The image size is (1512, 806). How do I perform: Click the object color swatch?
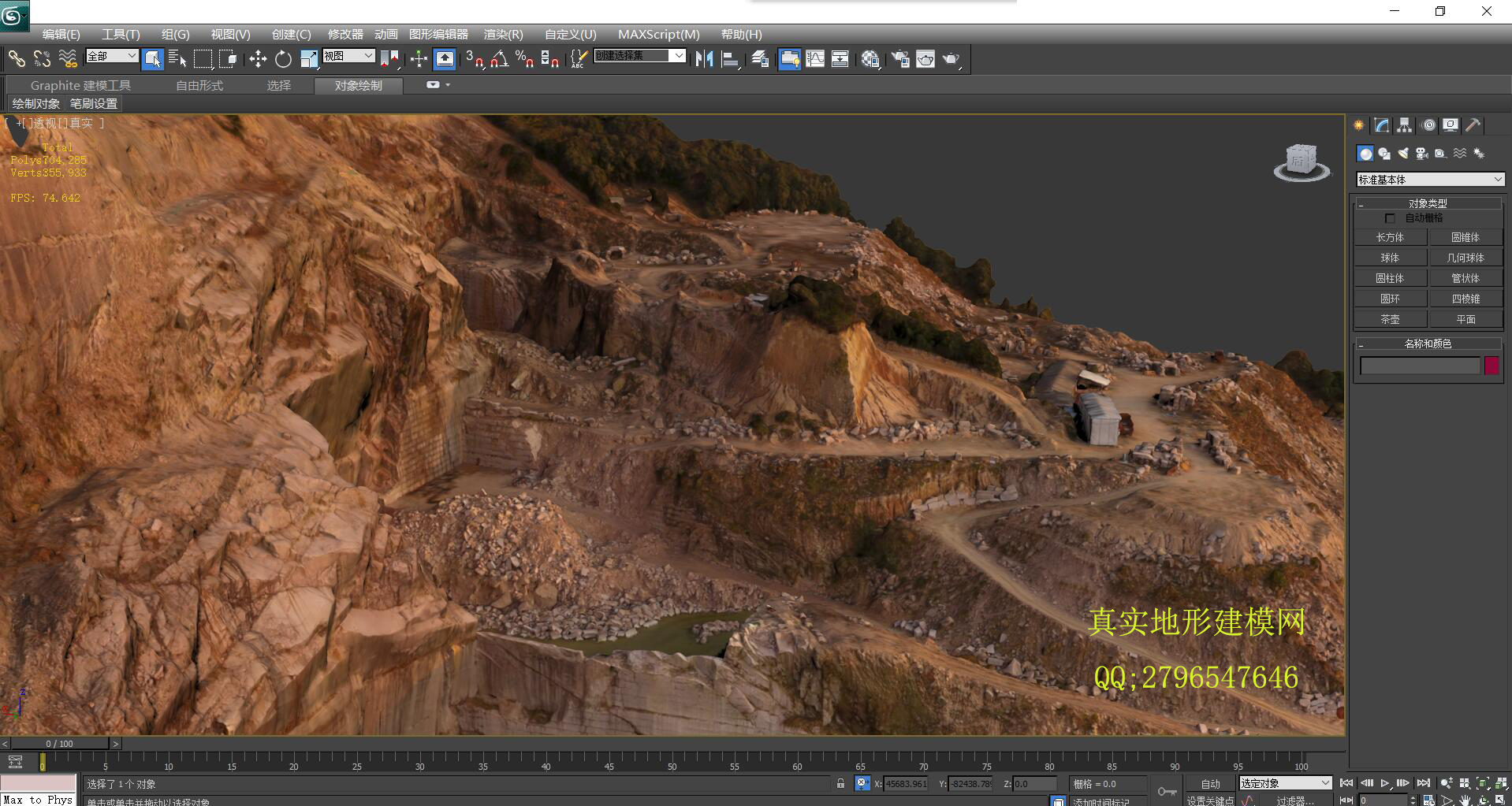tap(1492, 366)
